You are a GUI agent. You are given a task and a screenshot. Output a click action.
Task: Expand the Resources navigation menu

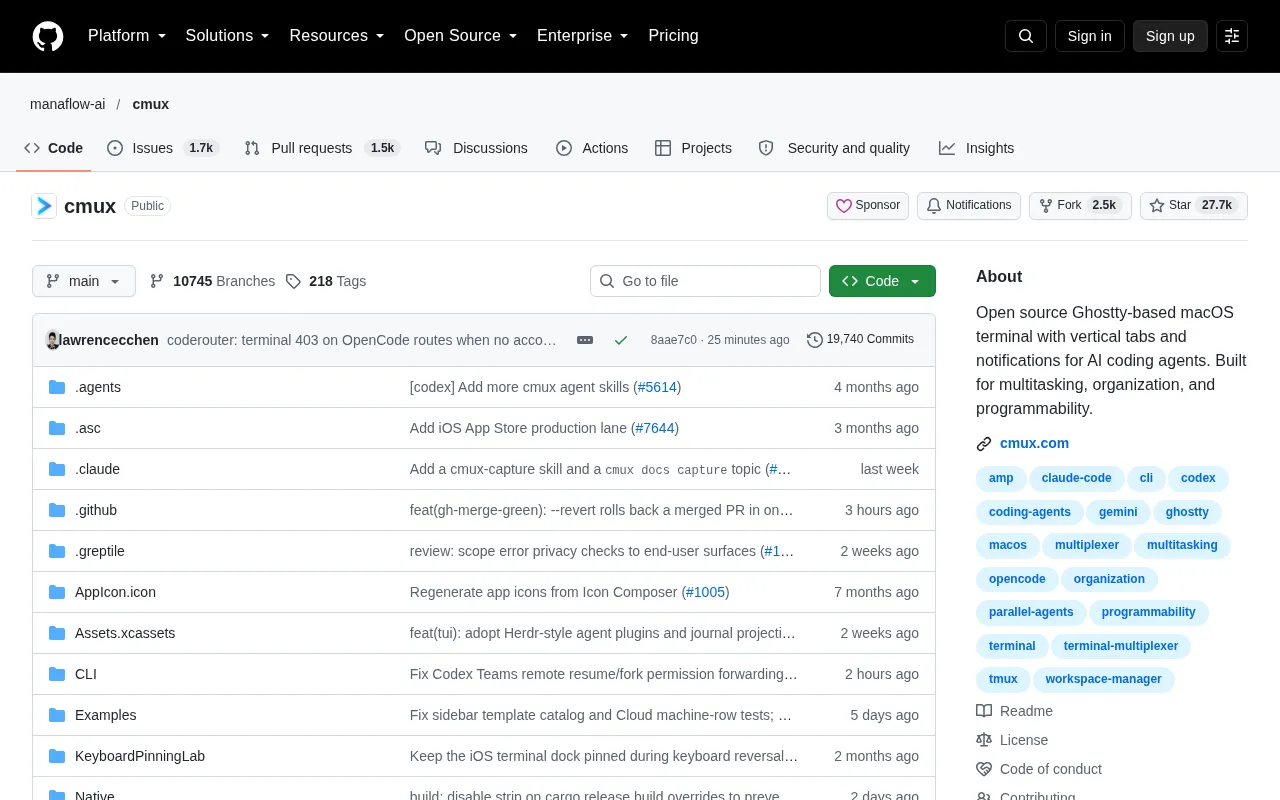point(337,36)
